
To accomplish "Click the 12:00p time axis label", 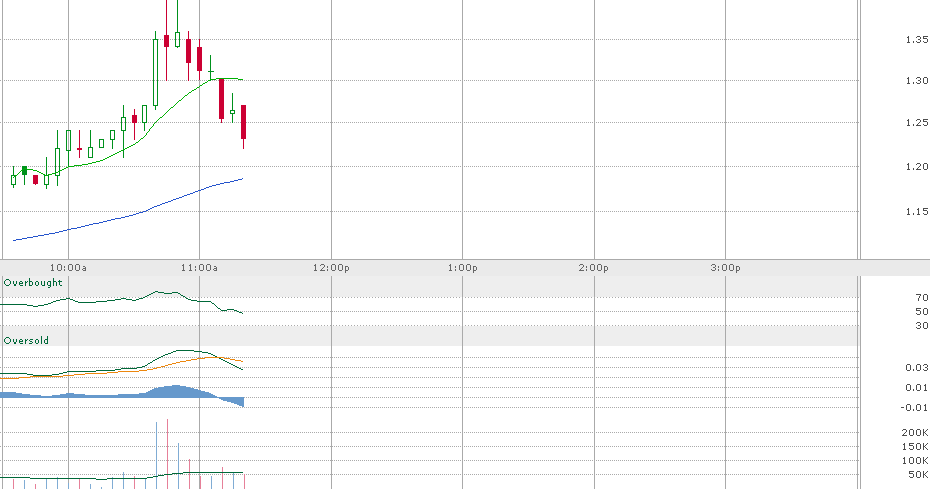I will [x=331, y=268].
